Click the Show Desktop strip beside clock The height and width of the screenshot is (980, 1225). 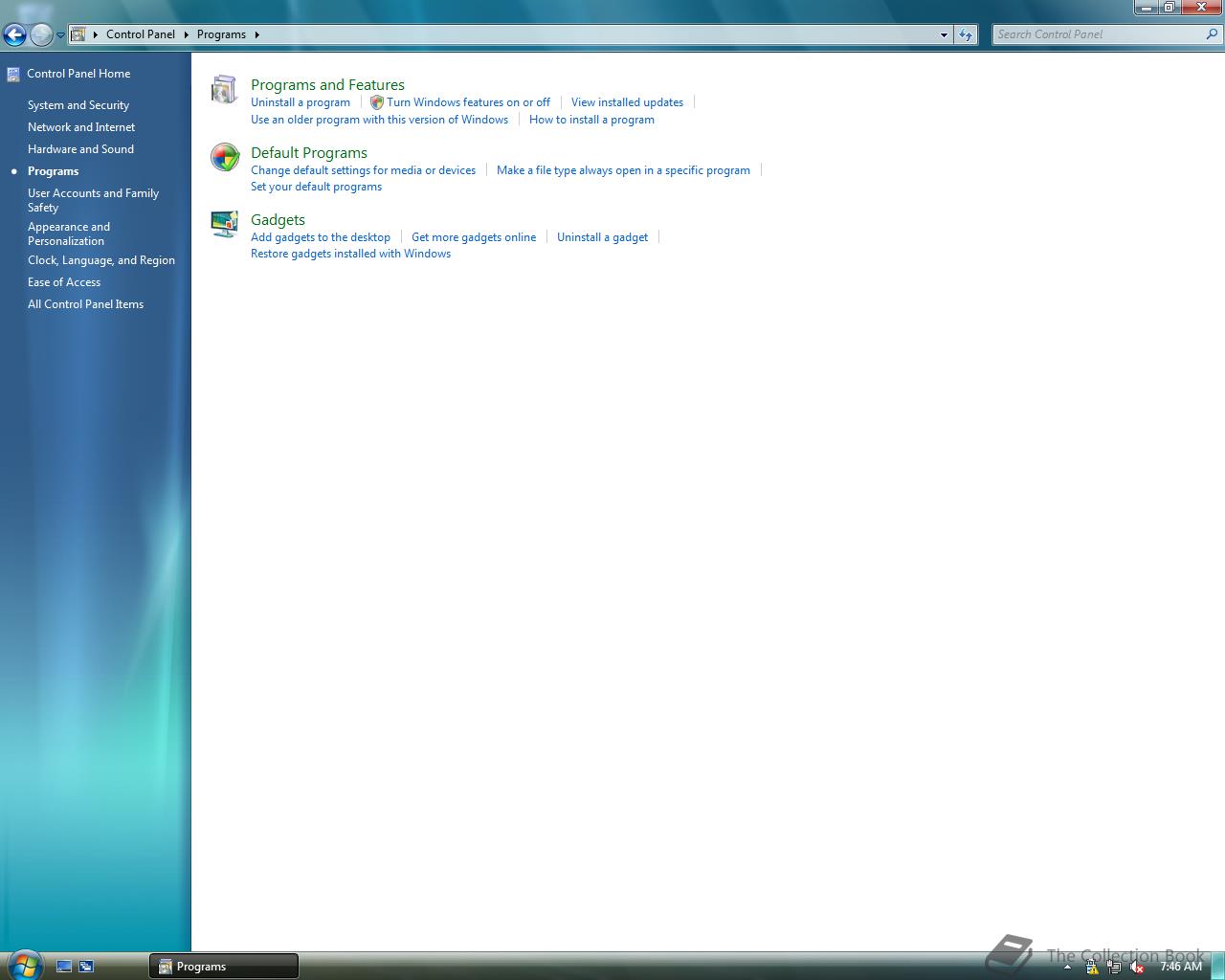pyautogui.click(x=1216, y=967)
